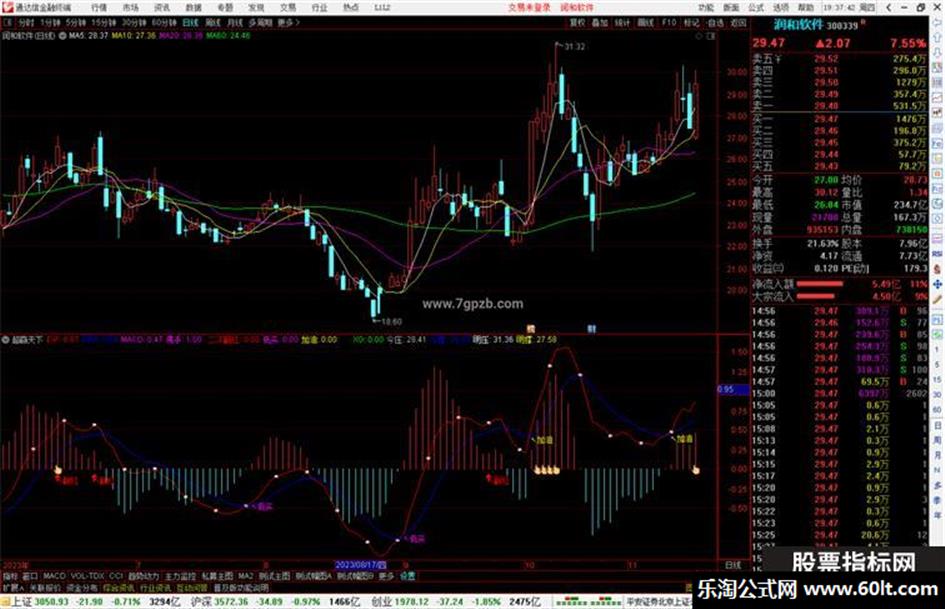Open 设置 in indicator tab bar
Image resolution: width=945 pixels, height=609 pixels.
(x=408, y=576)
